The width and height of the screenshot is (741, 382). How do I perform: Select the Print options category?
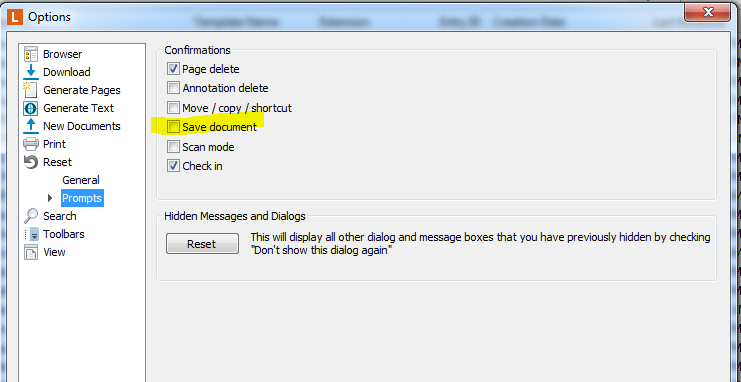pyautogui.click(x=54, y=144)
